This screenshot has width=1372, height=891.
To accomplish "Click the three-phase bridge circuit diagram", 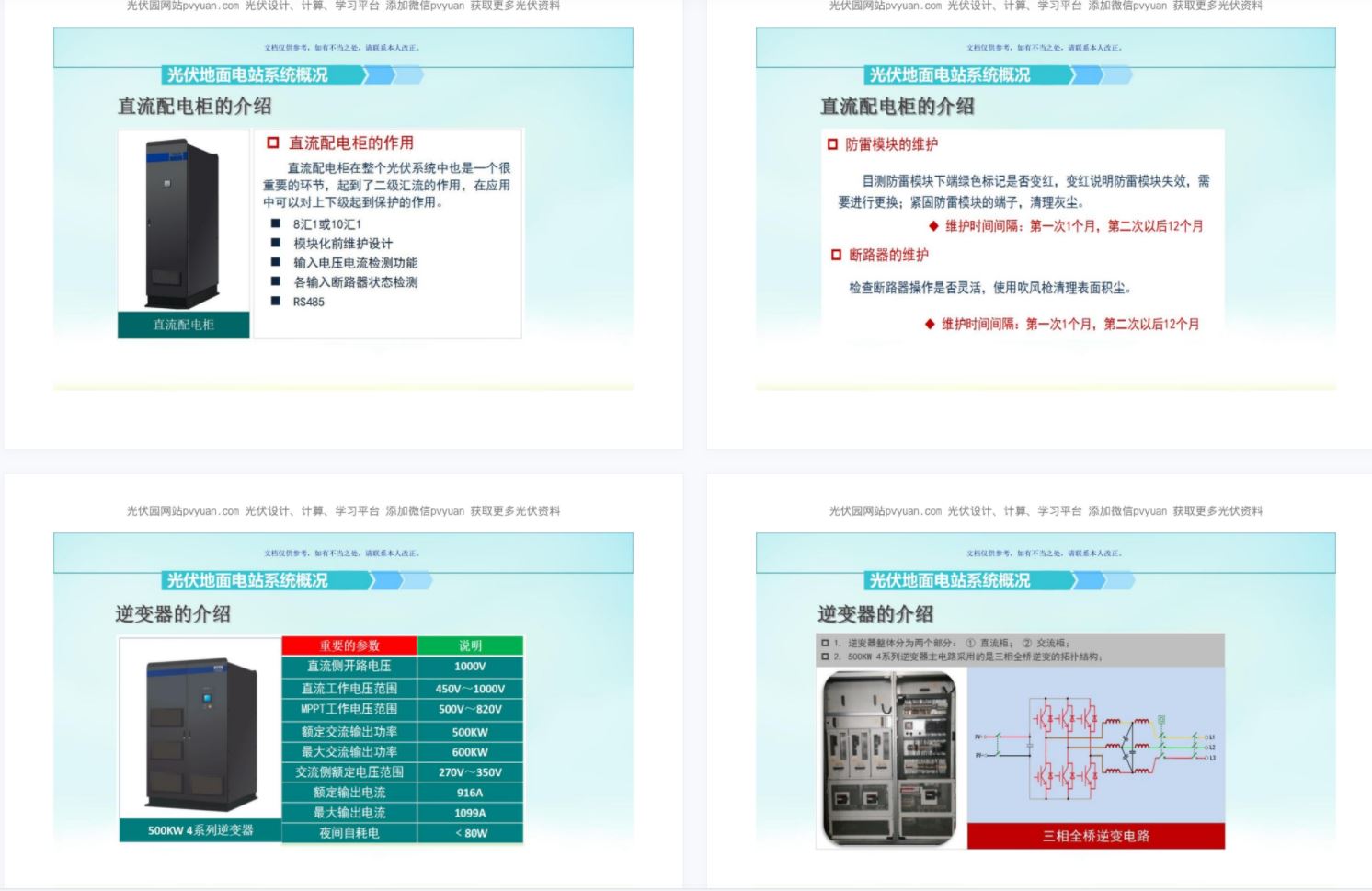I will 1095,745.
